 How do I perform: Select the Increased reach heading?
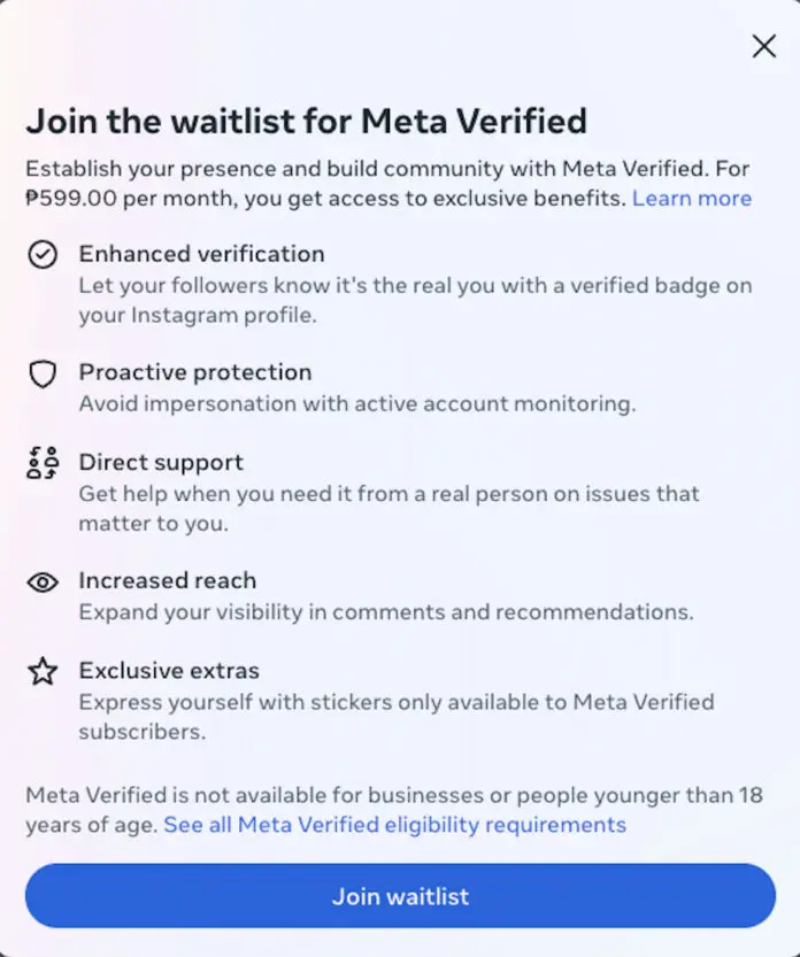pyautogui.click(x=167, y=580)
